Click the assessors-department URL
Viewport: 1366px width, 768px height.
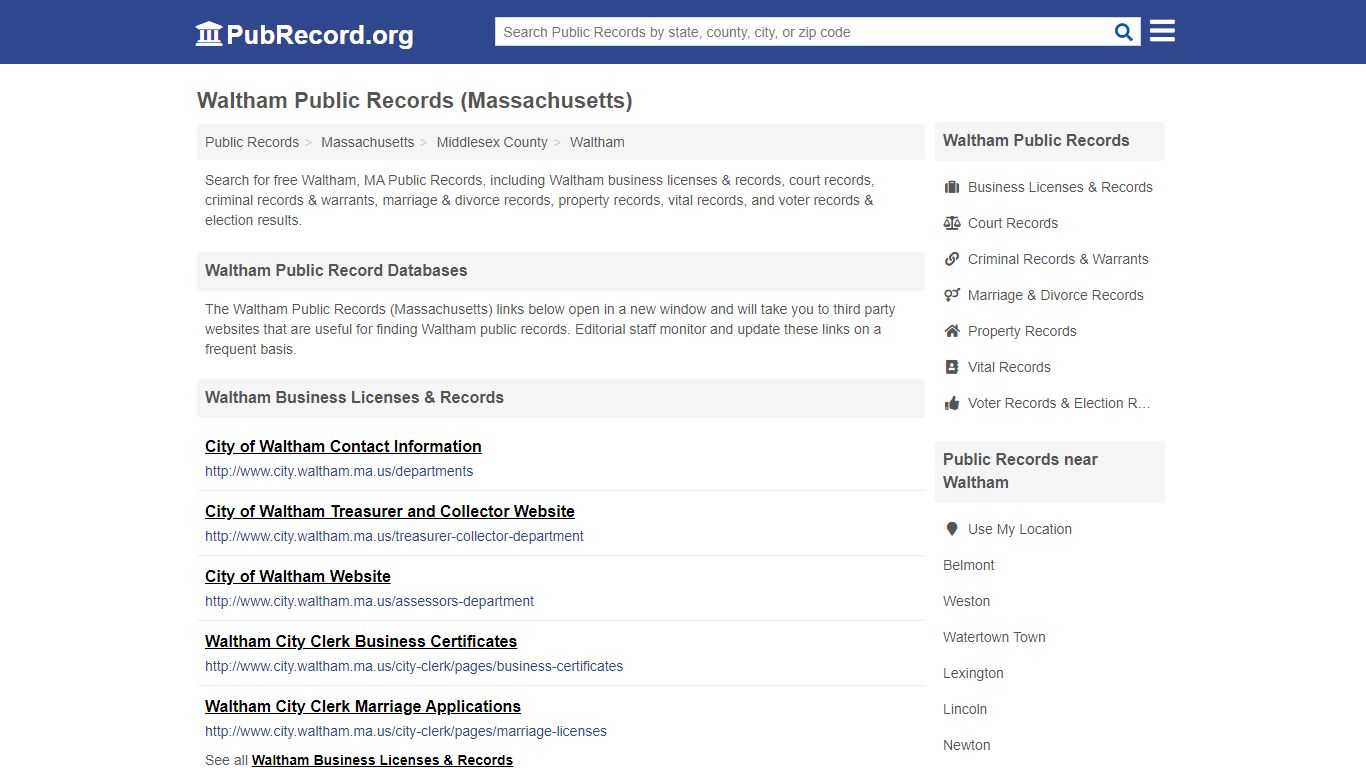369,601
